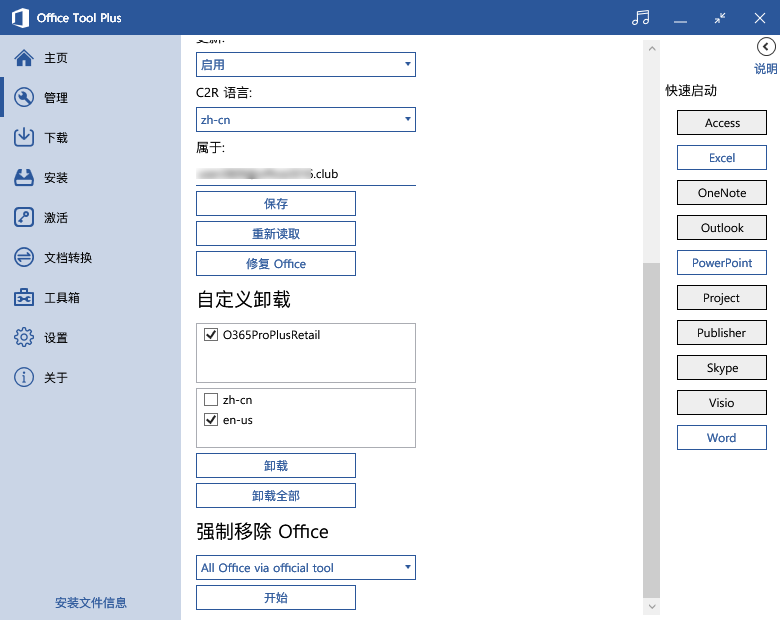The height and width of the screenshot is (620, 780).
Task: Click the 说明 link
Action: 766,69
